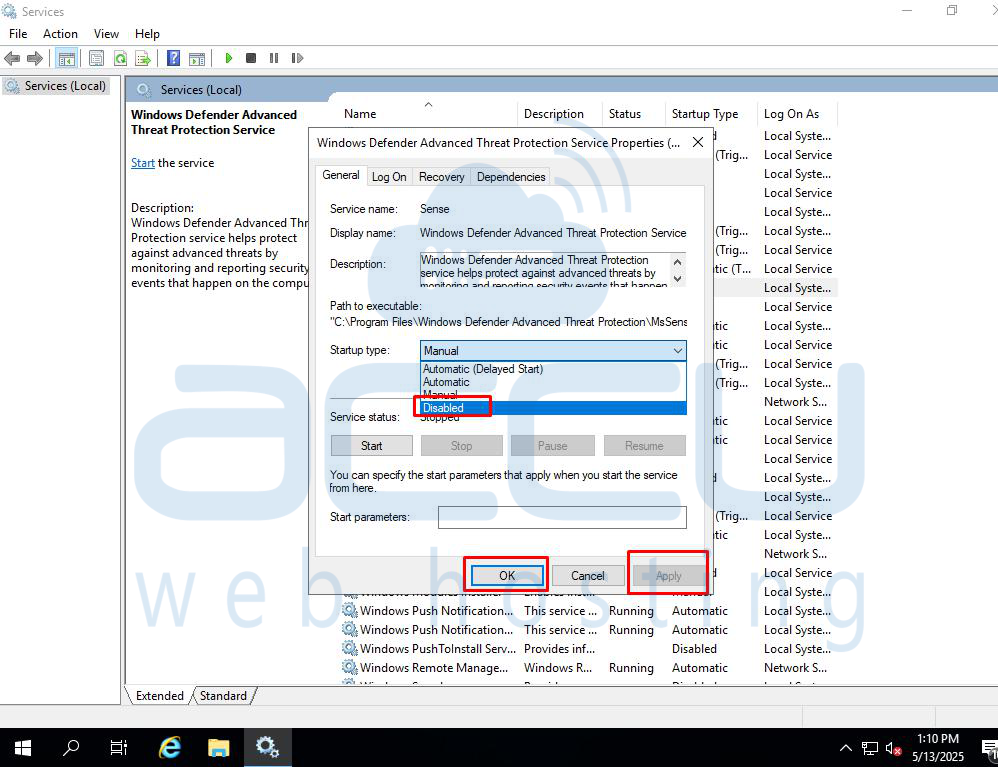Click the Pause button in the dialog
This screenshot has width=998, height=767.
[552, 446]
